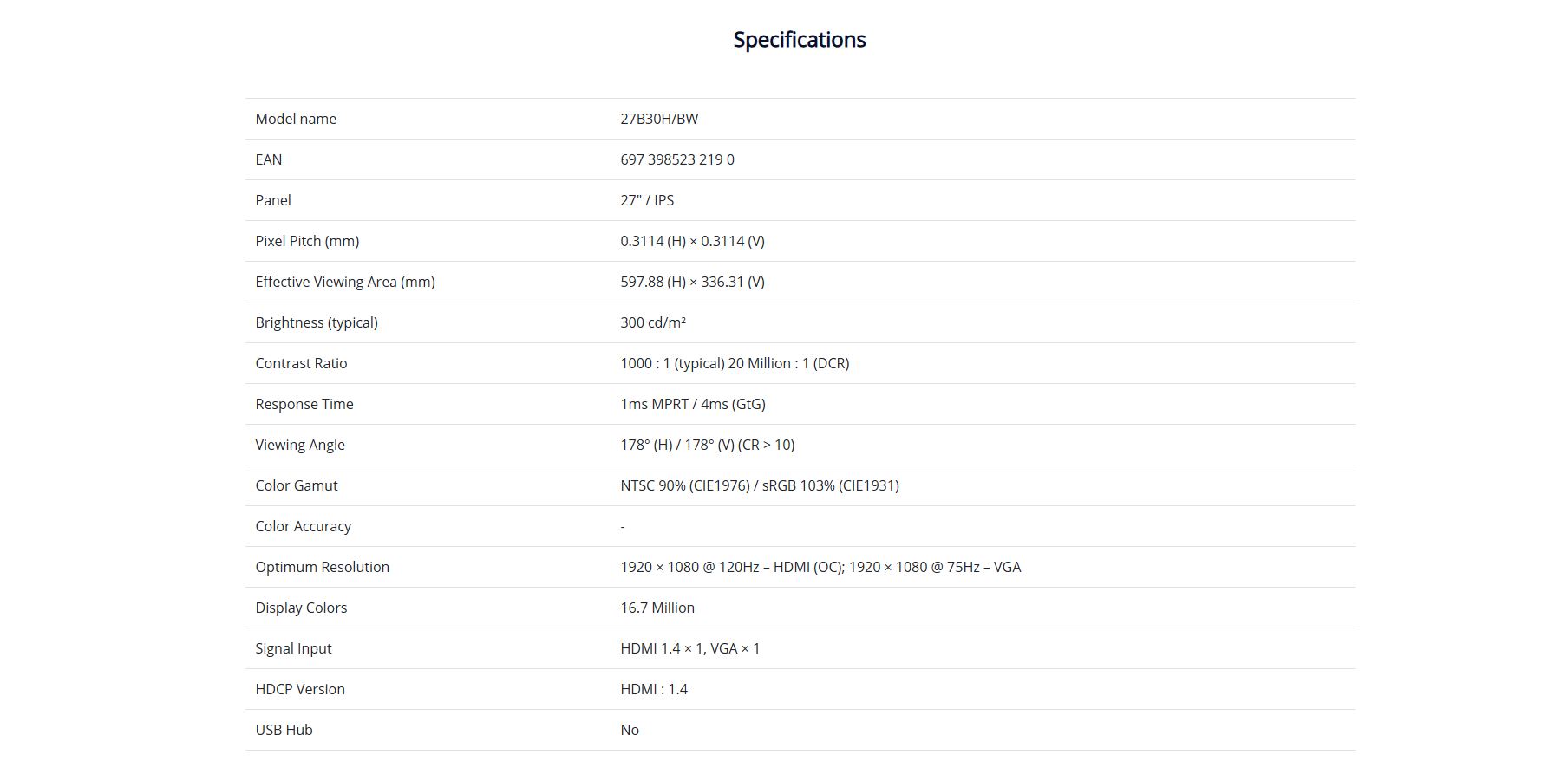Click the EAN number 697 398523 219 0

point(677,159)
